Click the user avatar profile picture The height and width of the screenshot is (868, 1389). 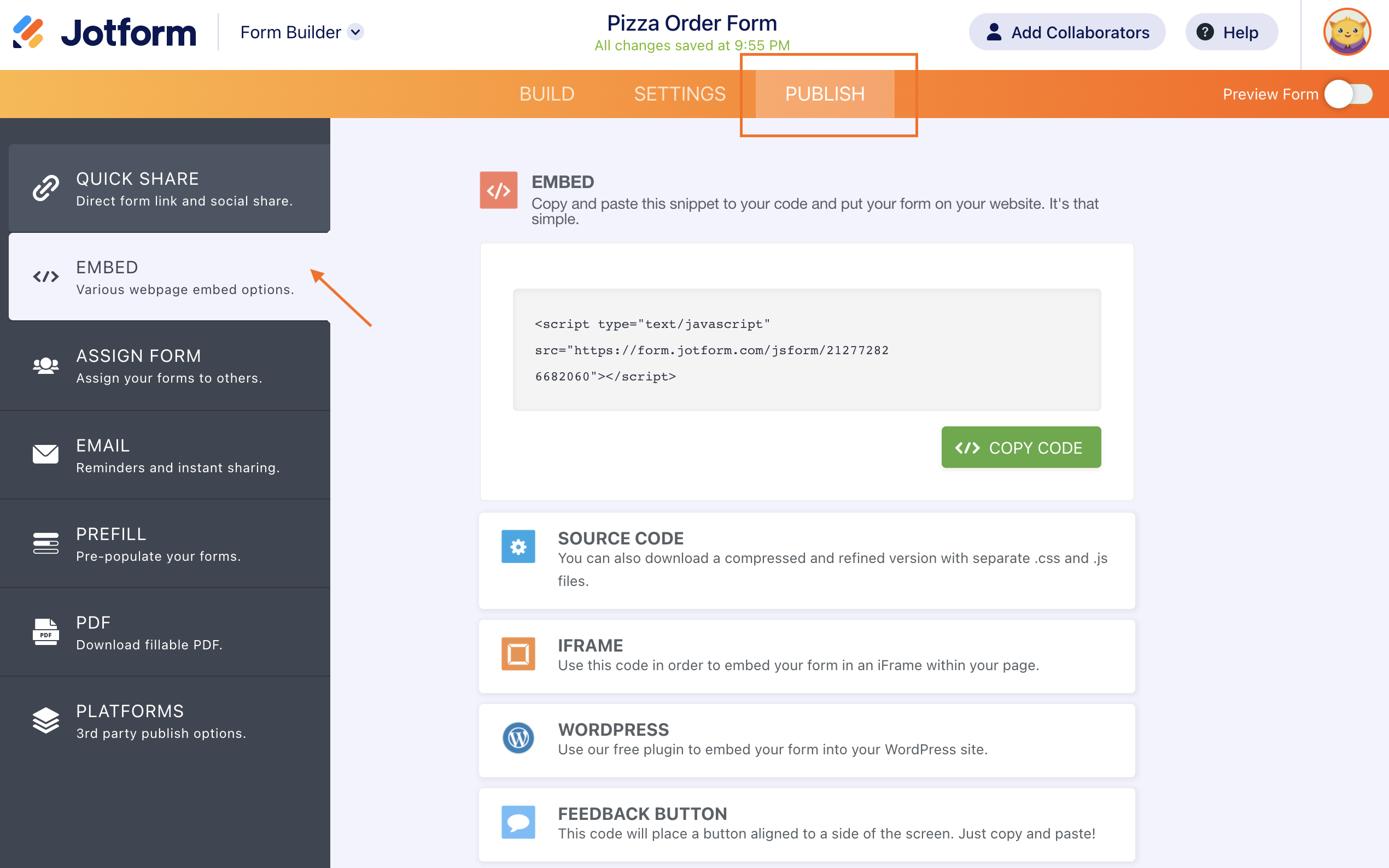[1346, 32]
